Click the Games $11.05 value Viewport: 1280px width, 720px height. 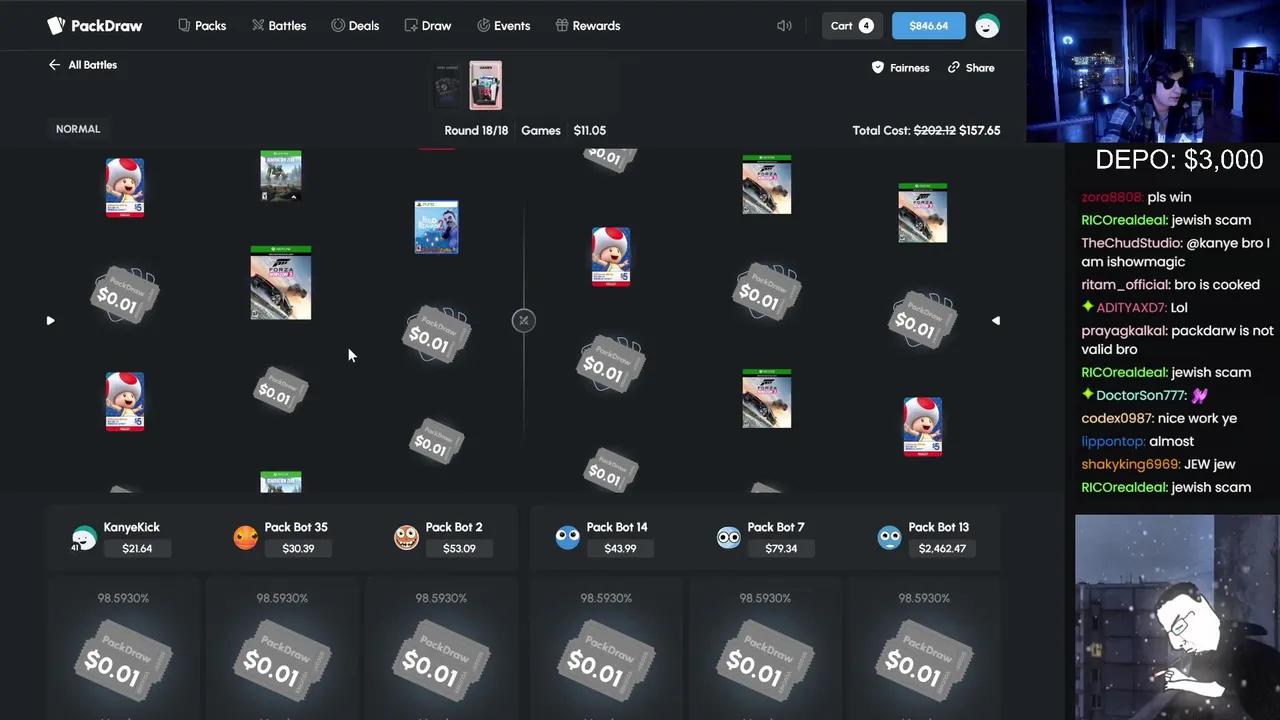point(589,130)
